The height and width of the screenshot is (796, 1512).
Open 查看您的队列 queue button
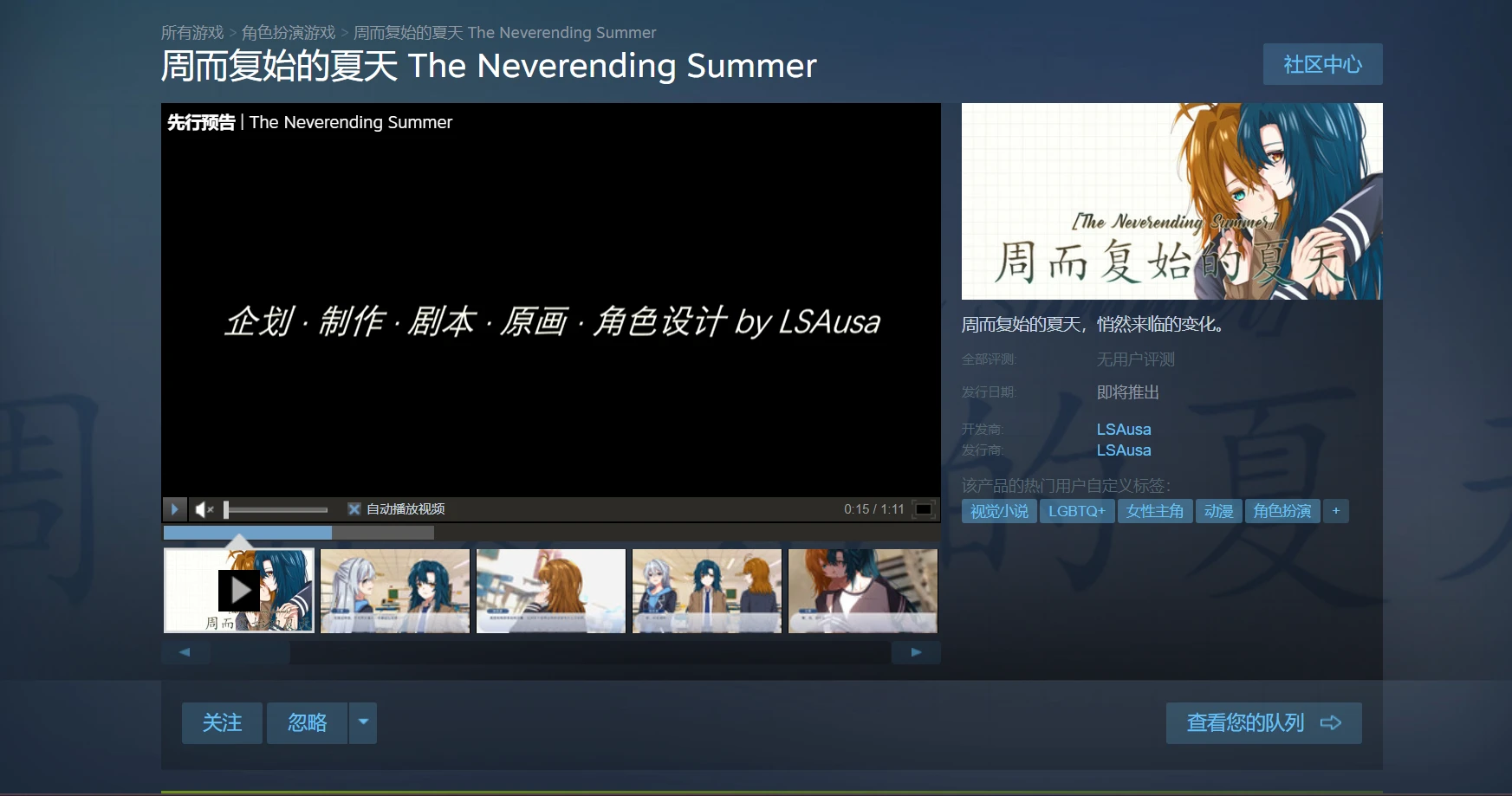[1263, 722]
